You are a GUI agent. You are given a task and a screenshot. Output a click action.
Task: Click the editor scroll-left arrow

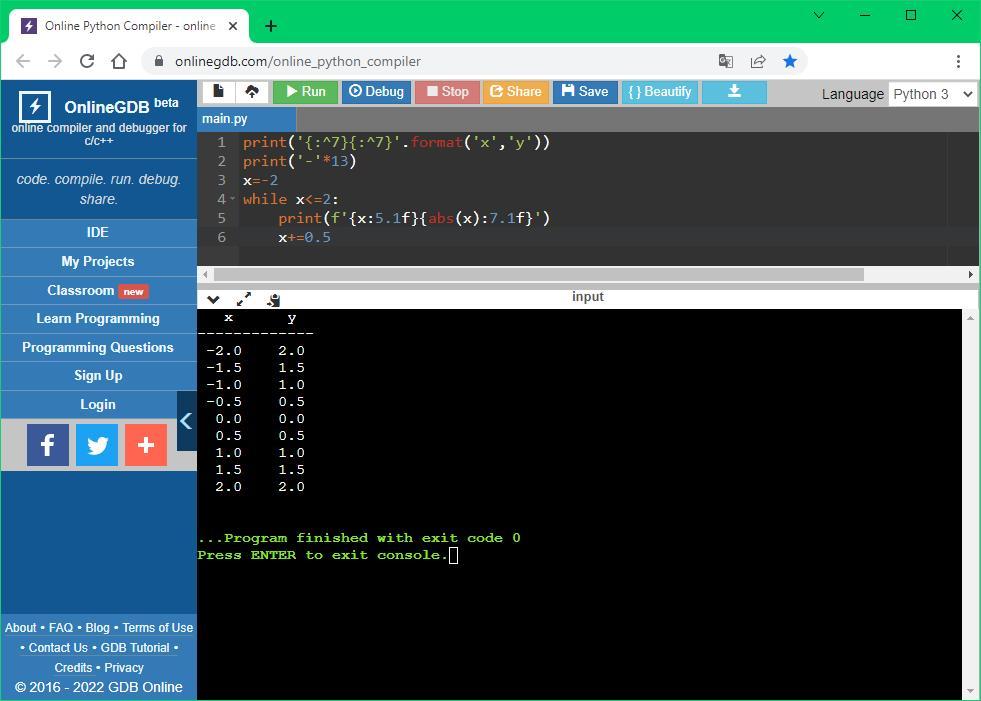pos(205,274)
